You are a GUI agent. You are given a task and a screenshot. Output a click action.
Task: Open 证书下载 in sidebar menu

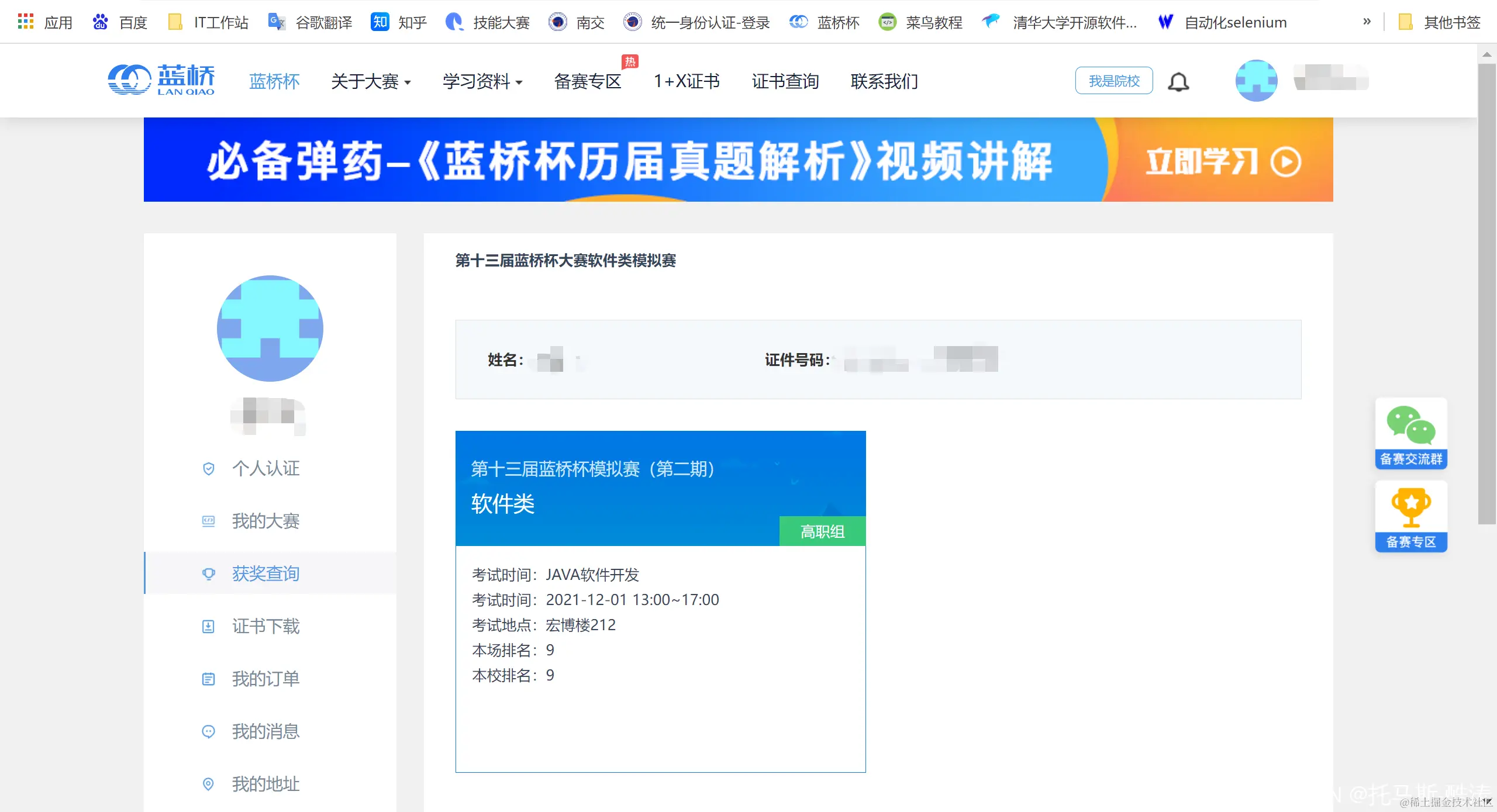click(265, 626)
